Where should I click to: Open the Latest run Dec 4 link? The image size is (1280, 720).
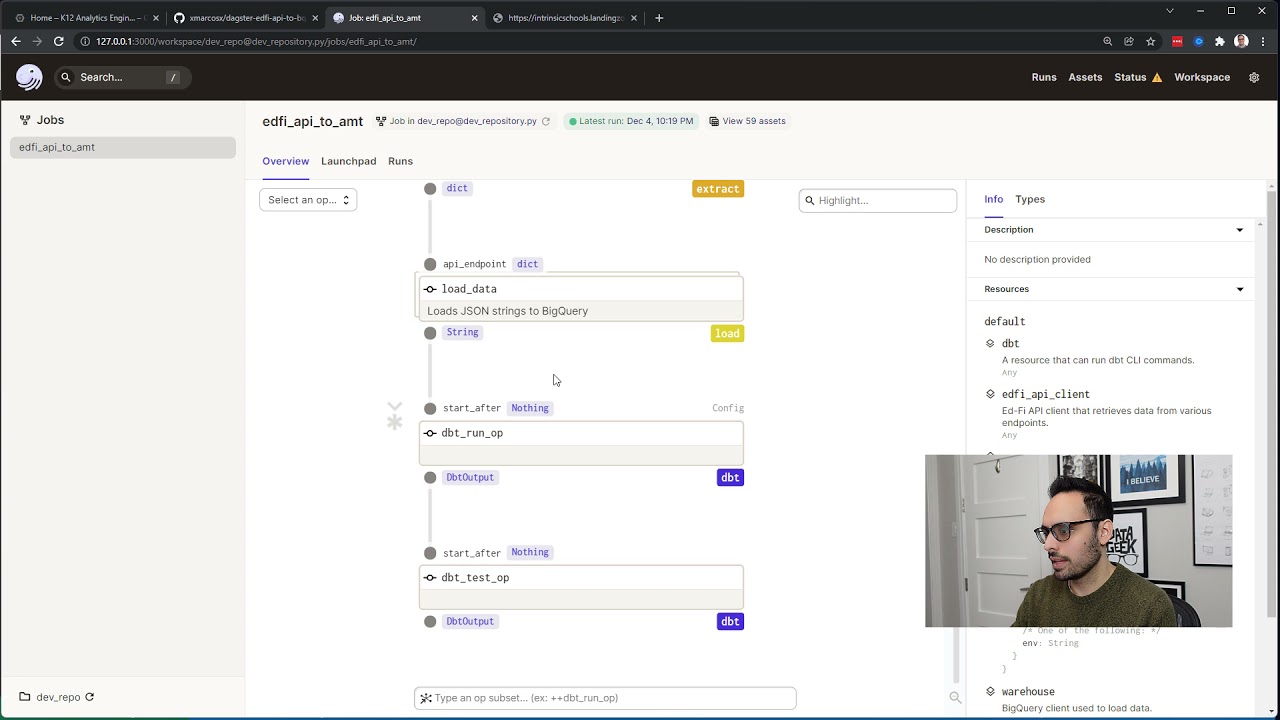click(630, 121)
